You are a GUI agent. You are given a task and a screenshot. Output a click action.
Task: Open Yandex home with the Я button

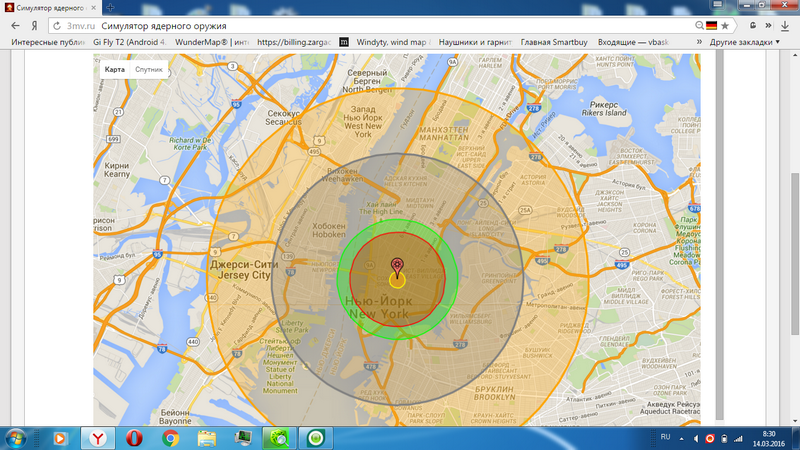coord(34,26)
